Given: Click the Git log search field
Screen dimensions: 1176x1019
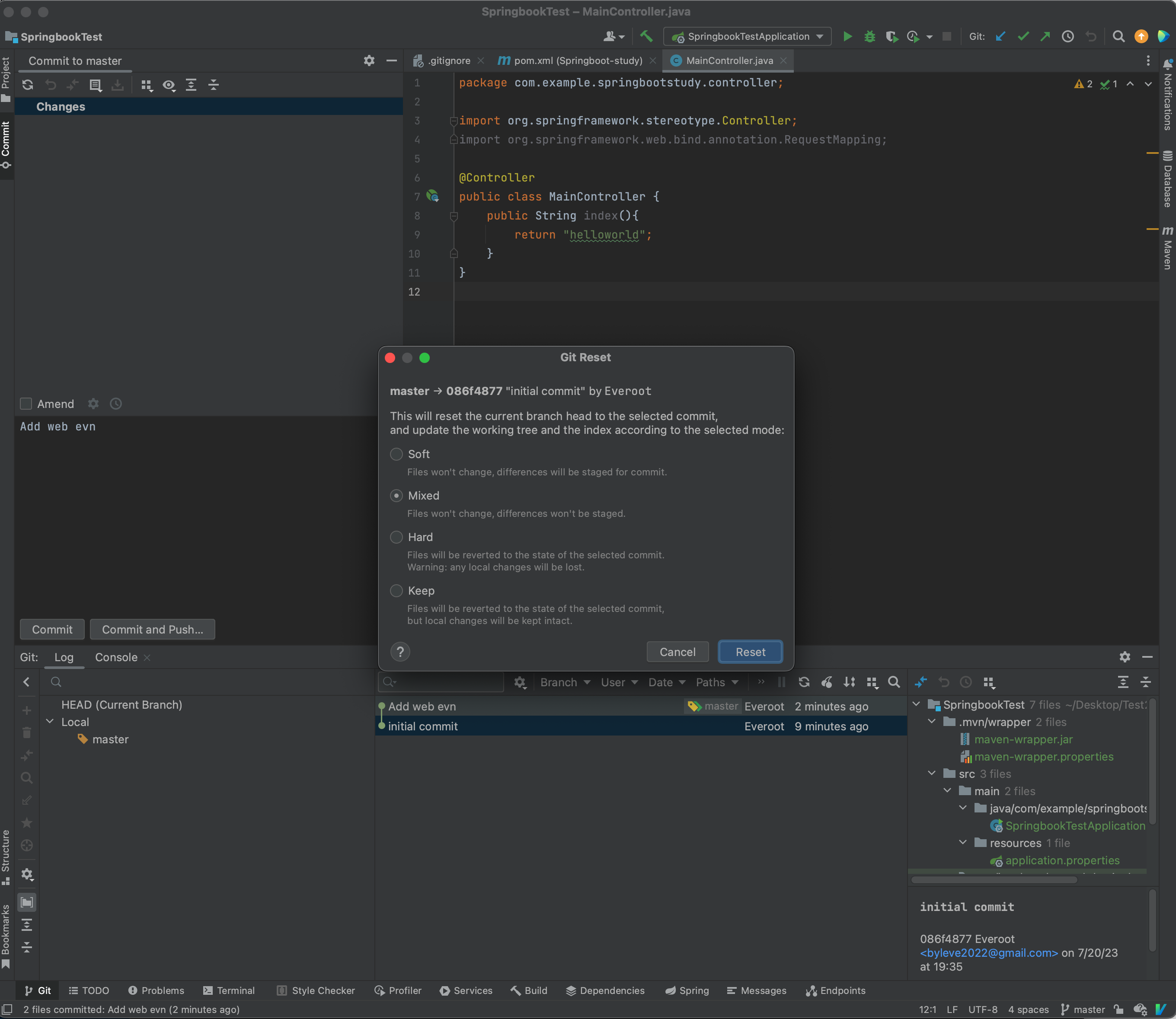Looking at the screenshot, I should pyautogui.click(x=441, y=682).
